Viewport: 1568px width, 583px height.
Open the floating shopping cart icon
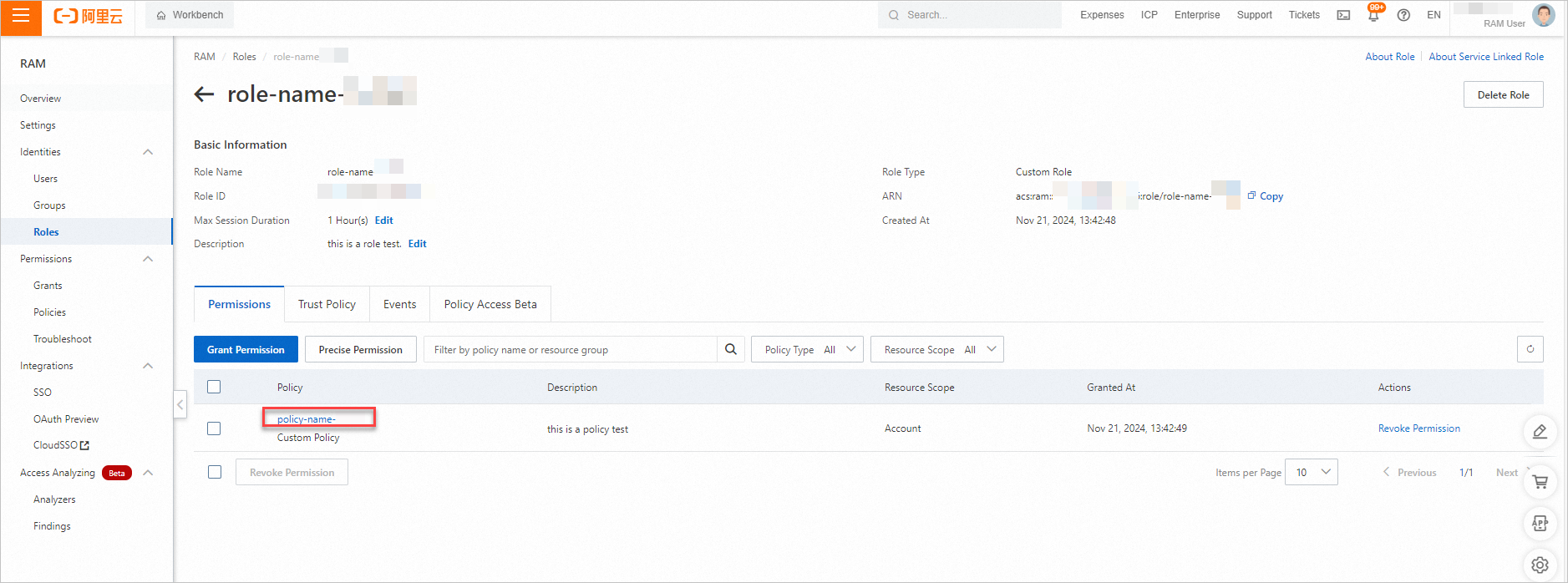(1540, 481)
